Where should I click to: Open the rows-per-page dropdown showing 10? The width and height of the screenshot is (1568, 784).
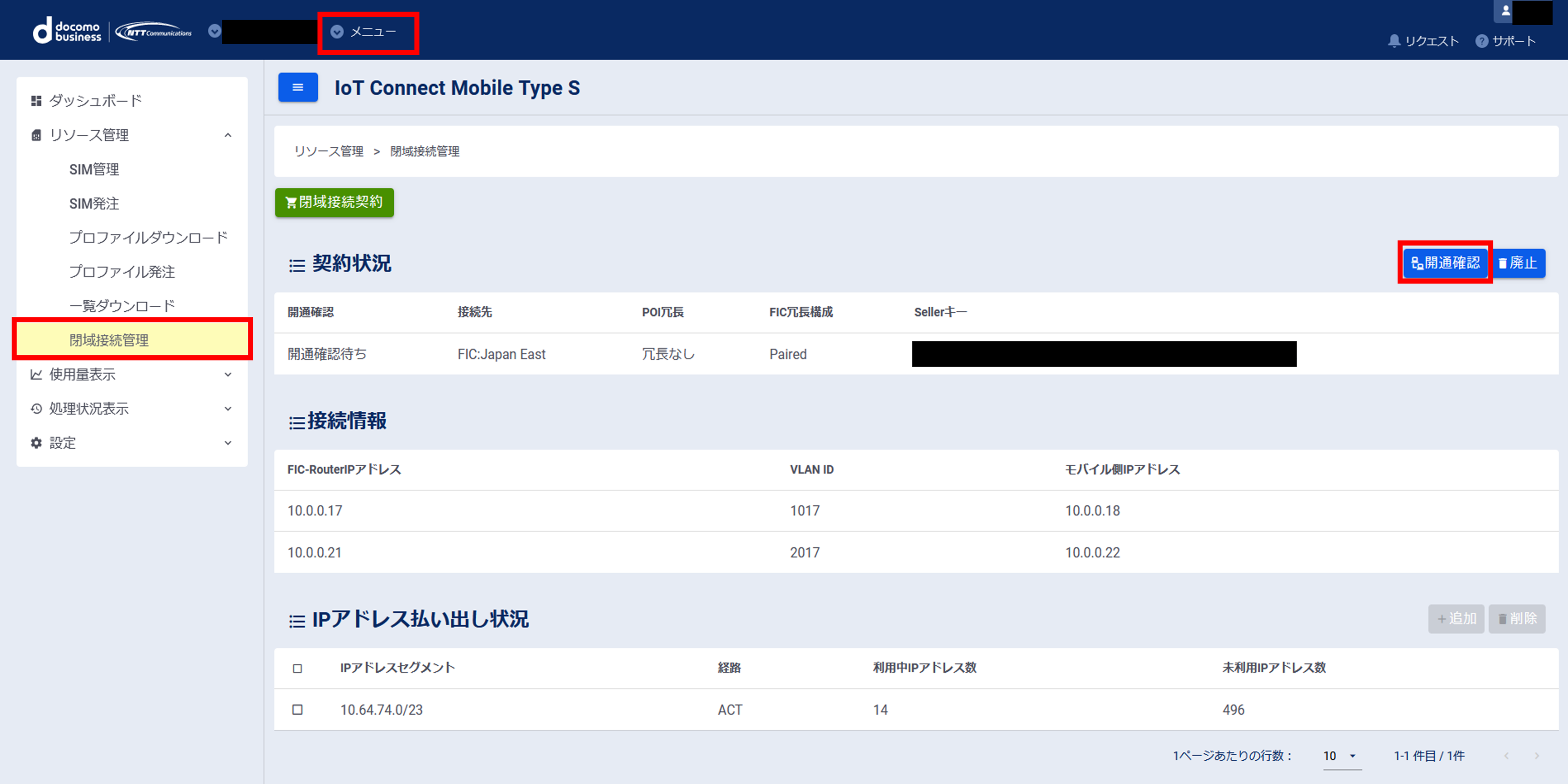coord(1342,755)
